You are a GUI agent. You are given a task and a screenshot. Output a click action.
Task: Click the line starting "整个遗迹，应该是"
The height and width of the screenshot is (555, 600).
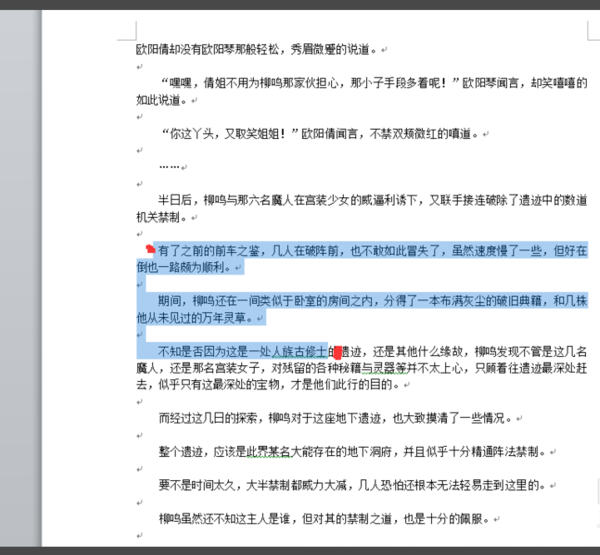tap(354, 452)
